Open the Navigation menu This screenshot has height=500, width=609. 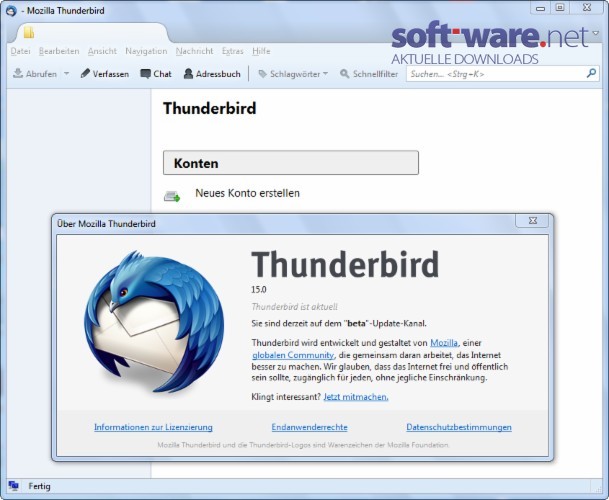coord(146,51)
